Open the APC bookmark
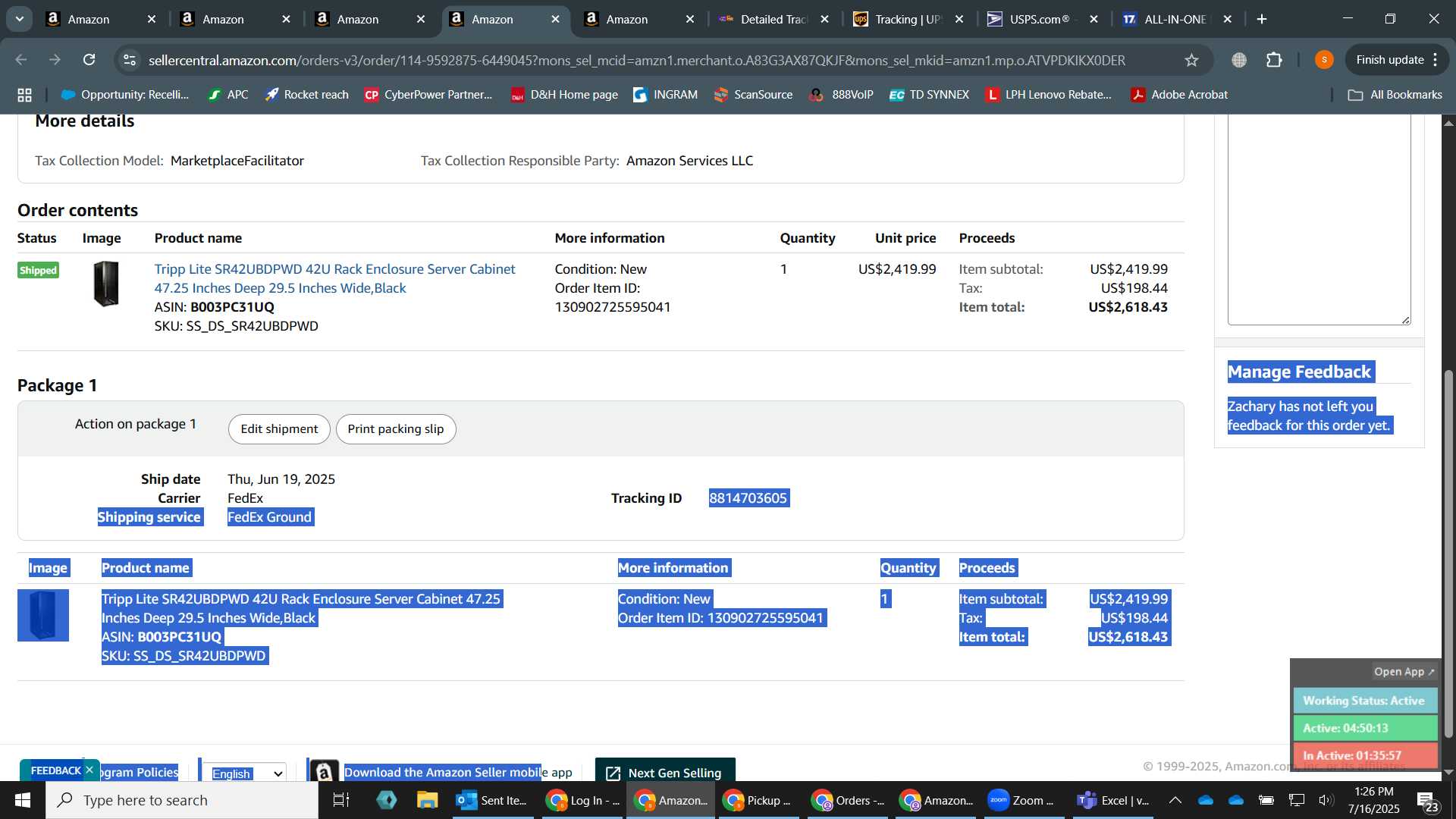Viewport: 1456px width, 819px height. 228,95
